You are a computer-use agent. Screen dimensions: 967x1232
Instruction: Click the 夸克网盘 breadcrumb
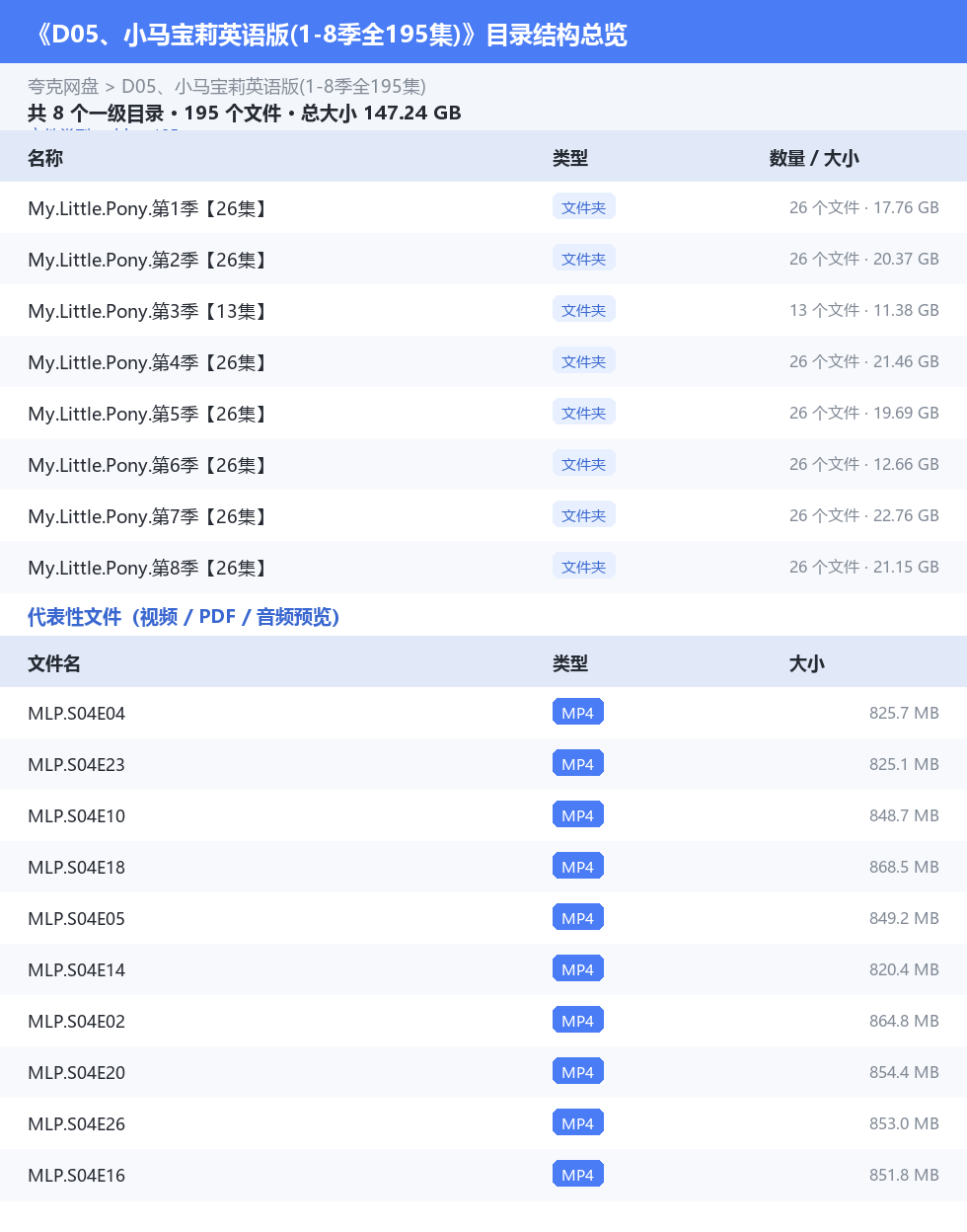coord(63,87)
